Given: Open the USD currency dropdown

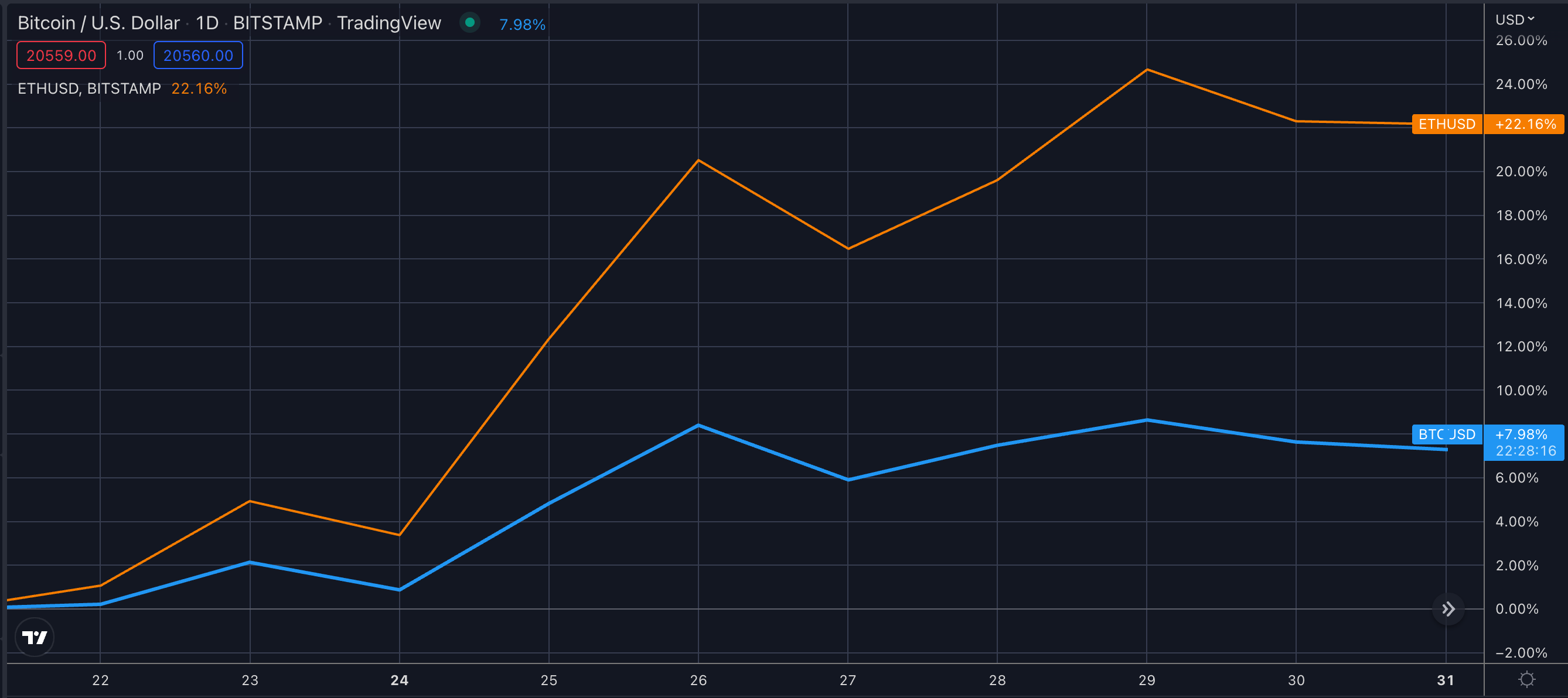Looking at the screenshot, I should click(1515, 19).
